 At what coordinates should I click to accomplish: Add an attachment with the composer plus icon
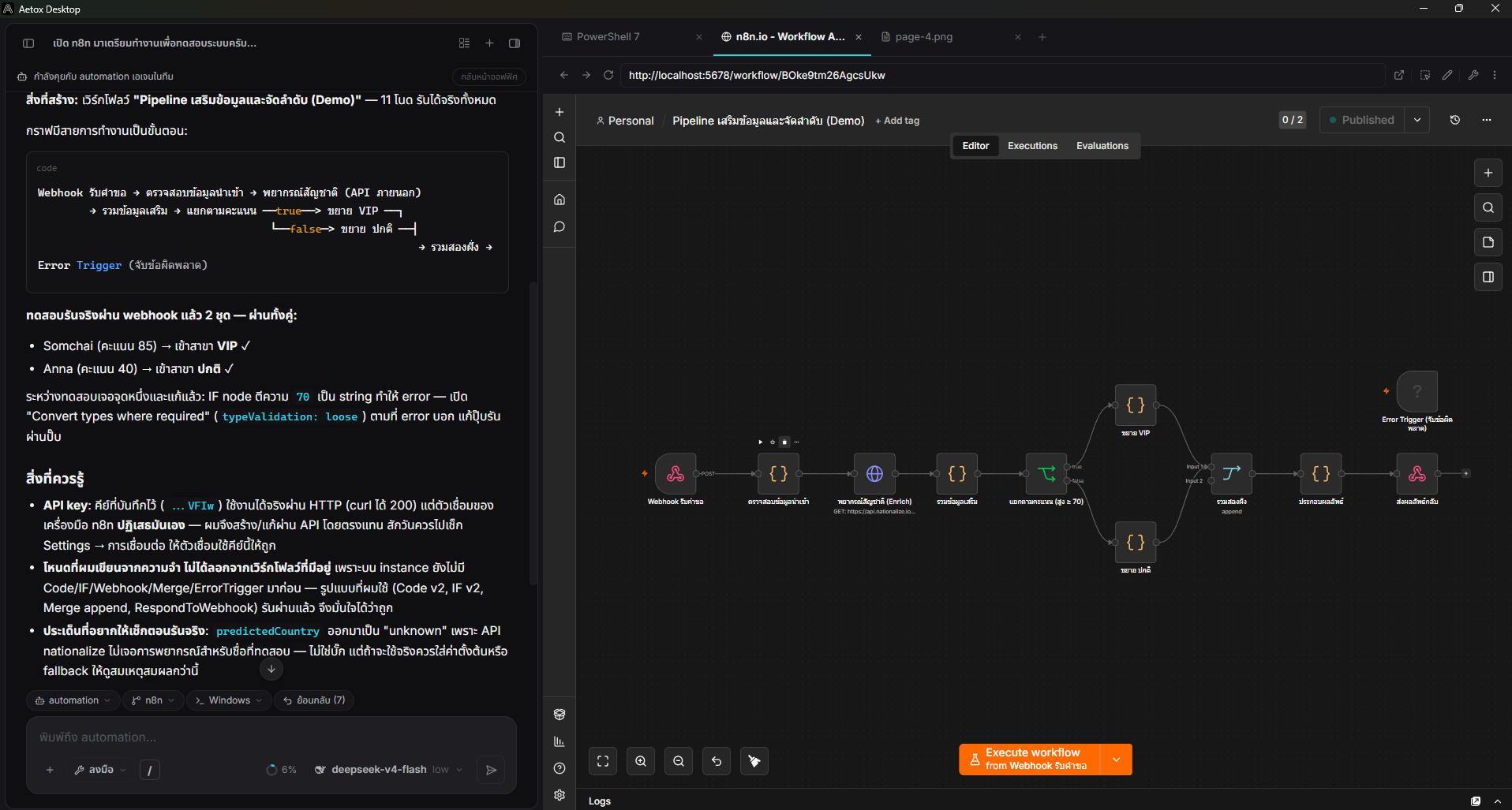[x=50, y=770]
